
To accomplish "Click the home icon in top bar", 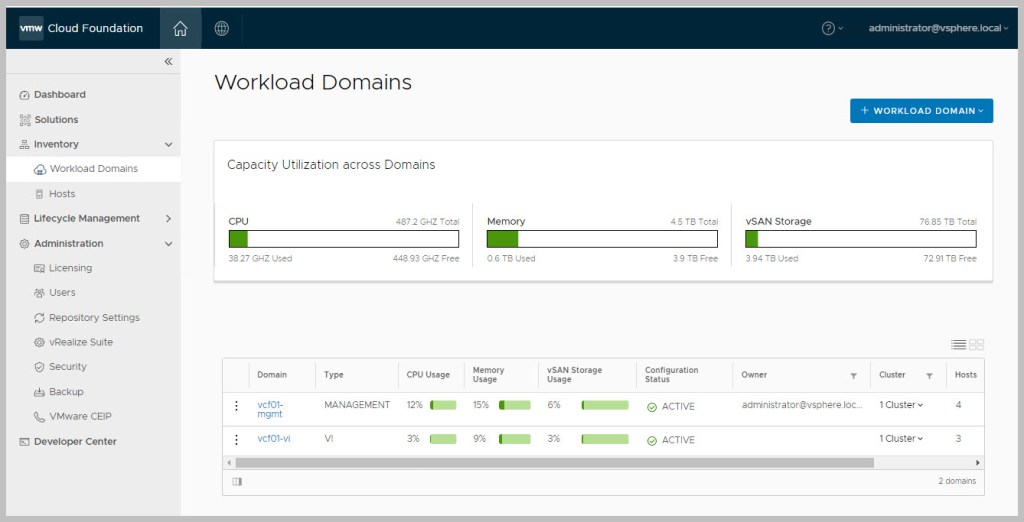I will (180, 28).
